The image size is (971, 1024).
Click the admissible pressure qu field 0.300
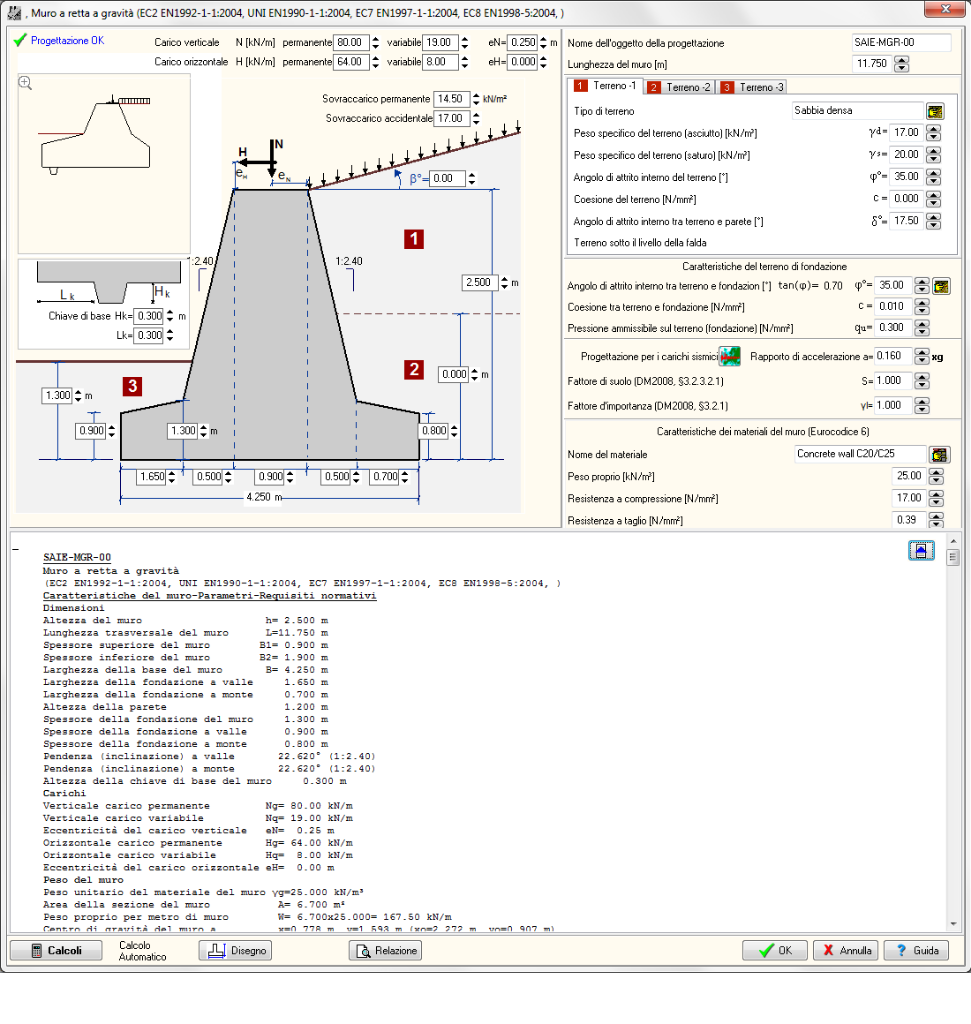892,328
